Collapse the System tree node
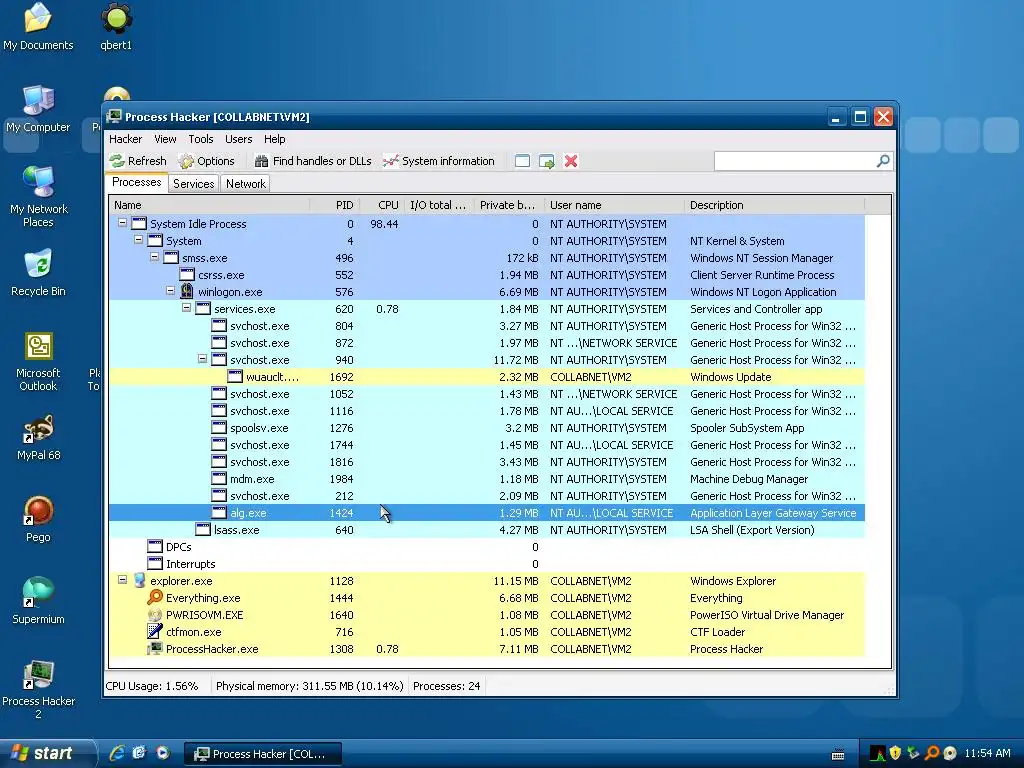Screen dimensions: 1024x768 [138, 240]
